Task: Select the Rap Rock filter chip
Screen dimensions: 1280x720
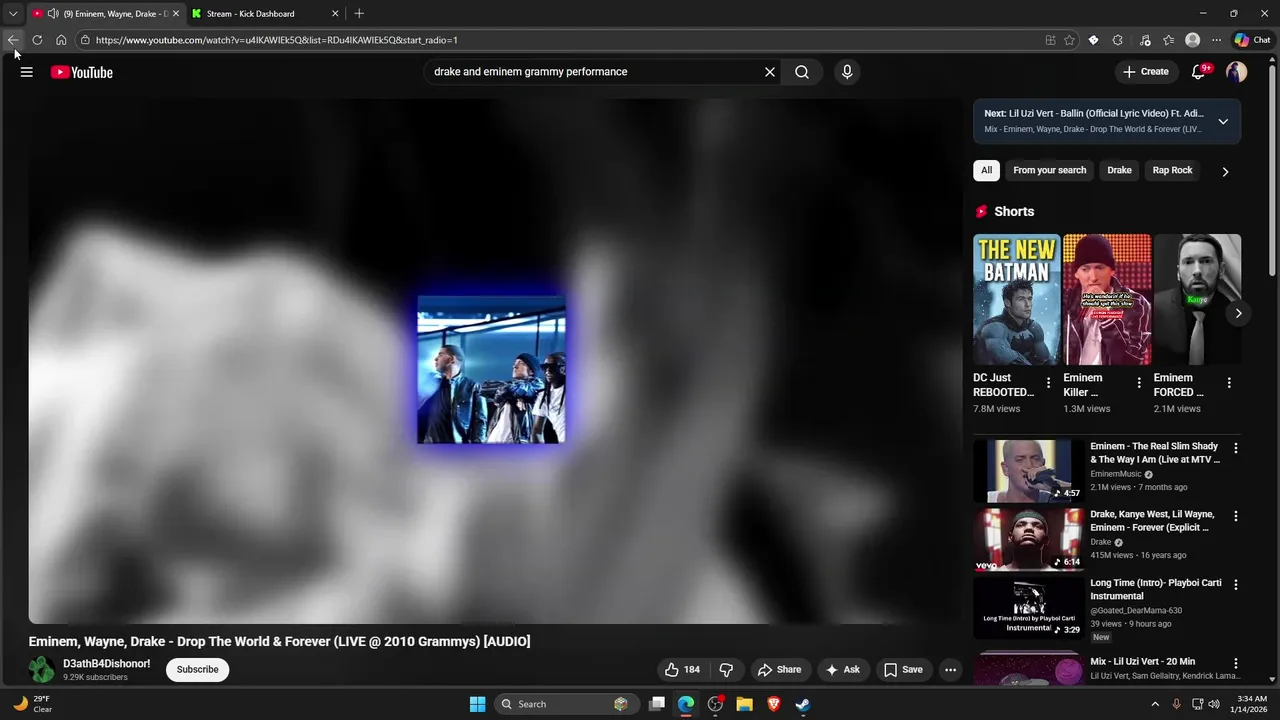Action: click(x=1172, y=170)
